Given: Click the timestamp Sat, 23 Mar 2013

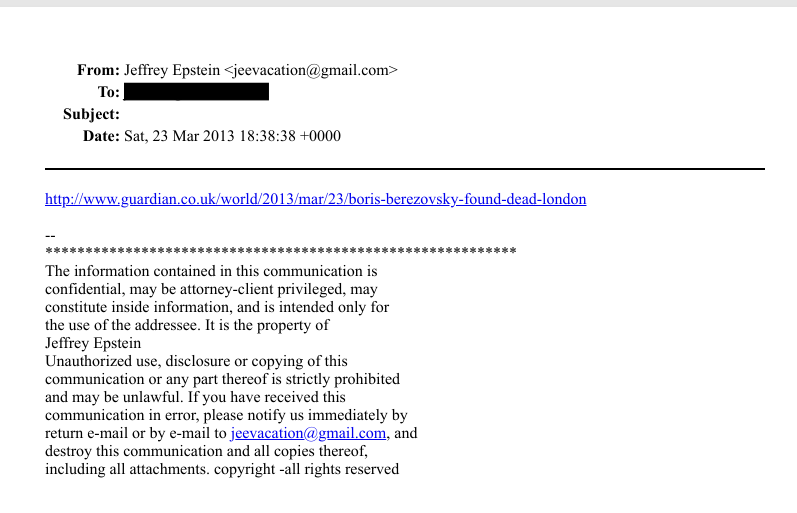Looking at the screenshot, I should coord(232,136).
